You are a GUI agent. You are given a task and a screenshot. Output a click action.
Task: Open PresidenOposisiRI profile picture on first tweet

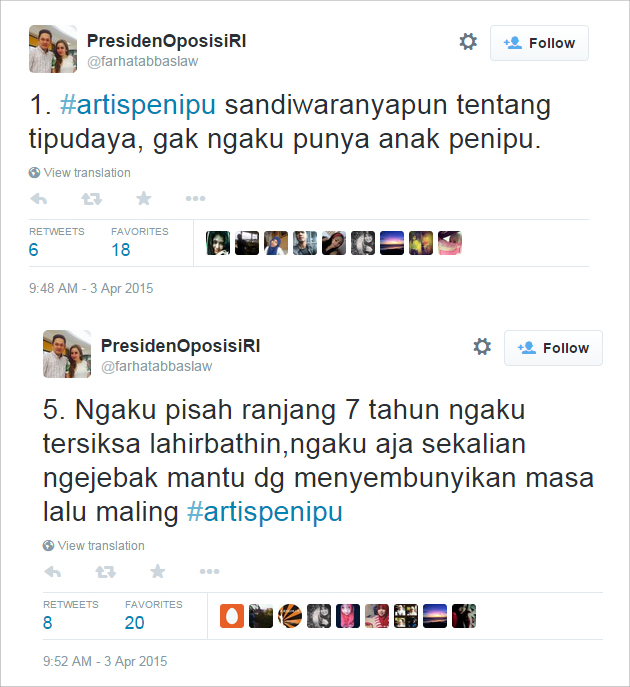tap(53, 49)
